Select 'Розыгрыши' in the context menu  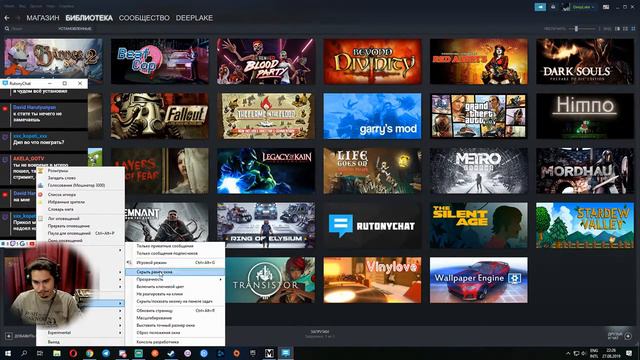80,171
